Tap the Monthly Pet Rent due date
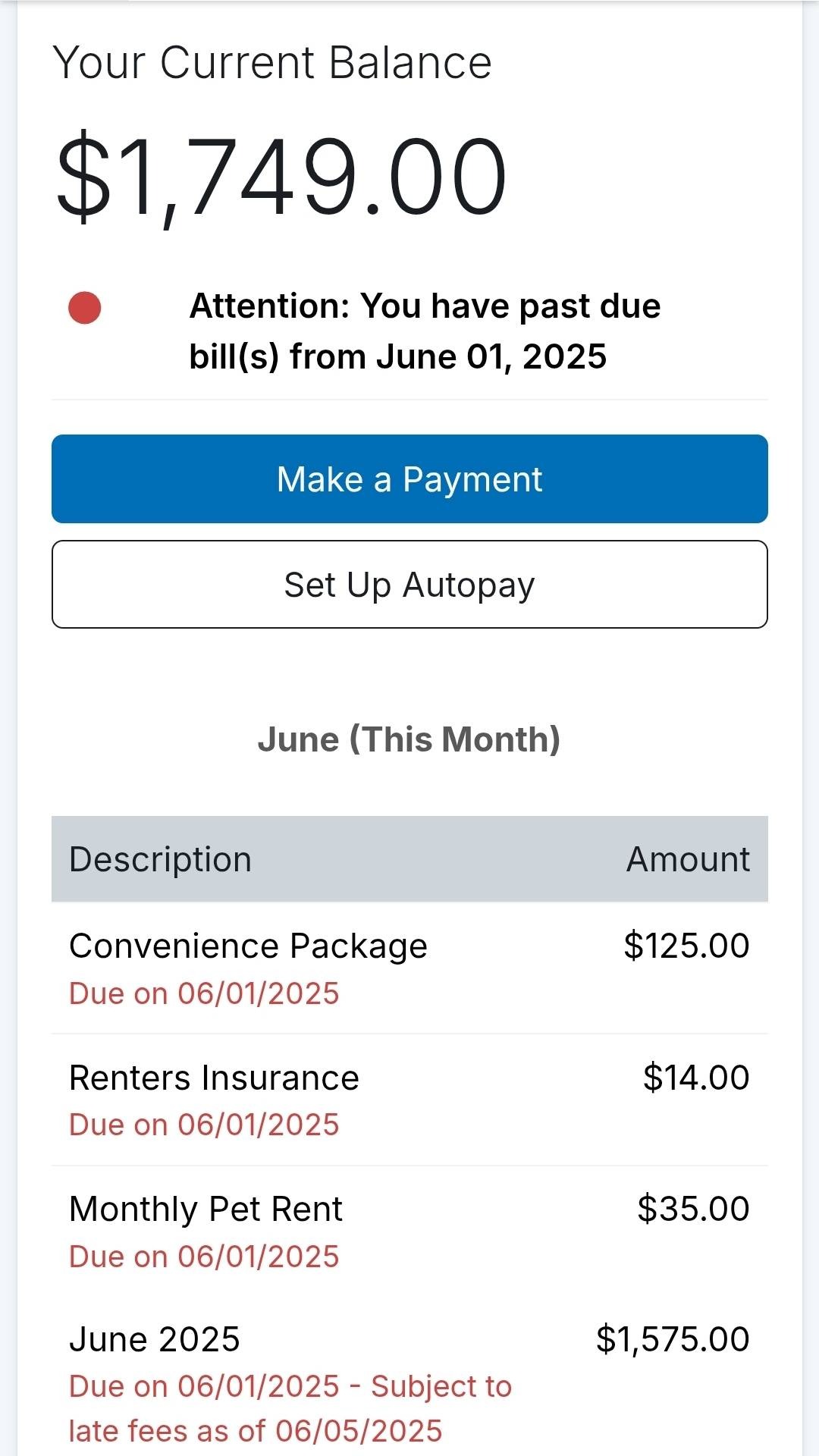 pos(204,1257)
